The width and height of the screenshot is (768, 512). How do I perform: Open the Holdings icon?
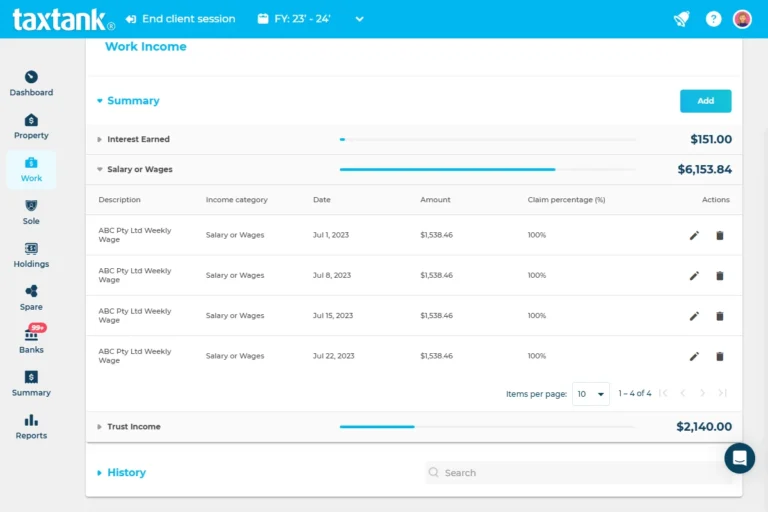pyautogui.click(x=31, y=248)
